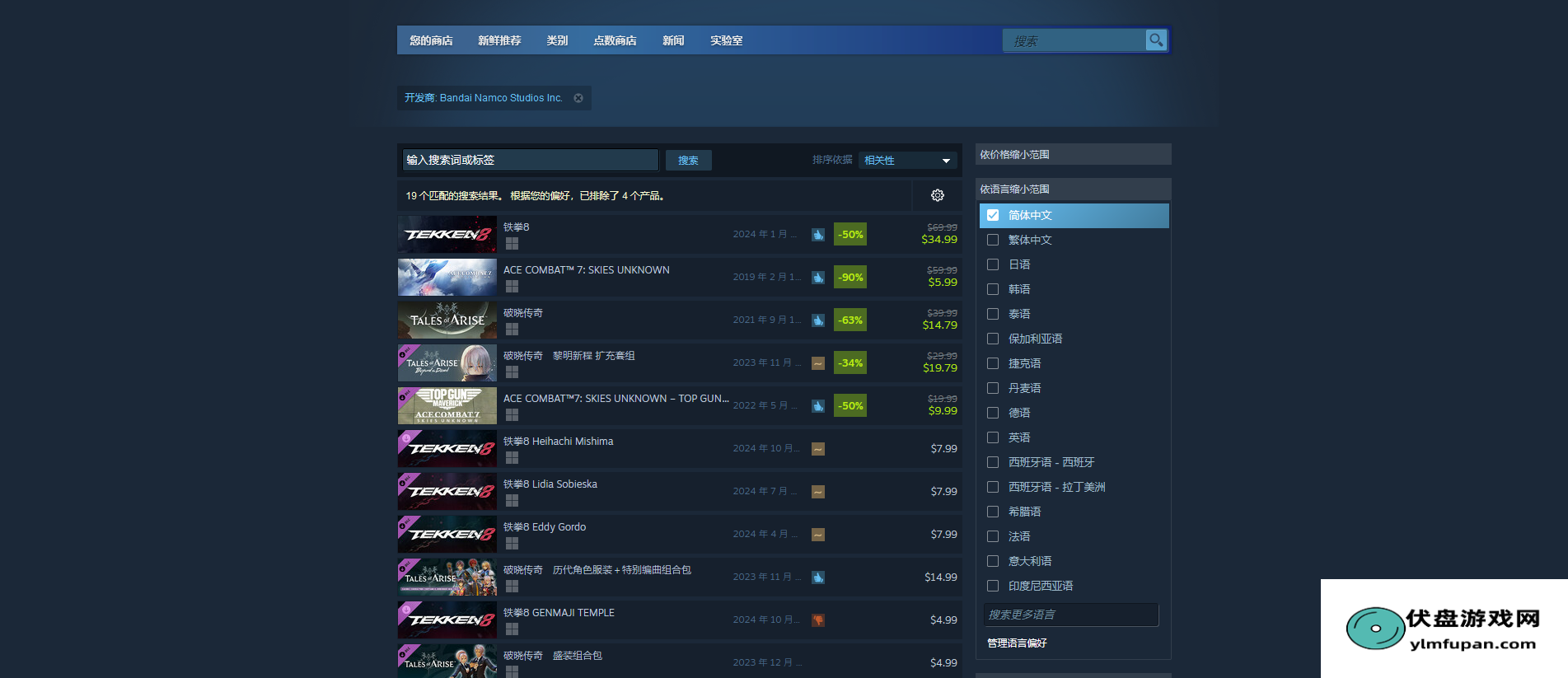Click mixed review icon for 黎明新程 扩充套组
This screenshot has height=678, width=1568.
[818, 363]
